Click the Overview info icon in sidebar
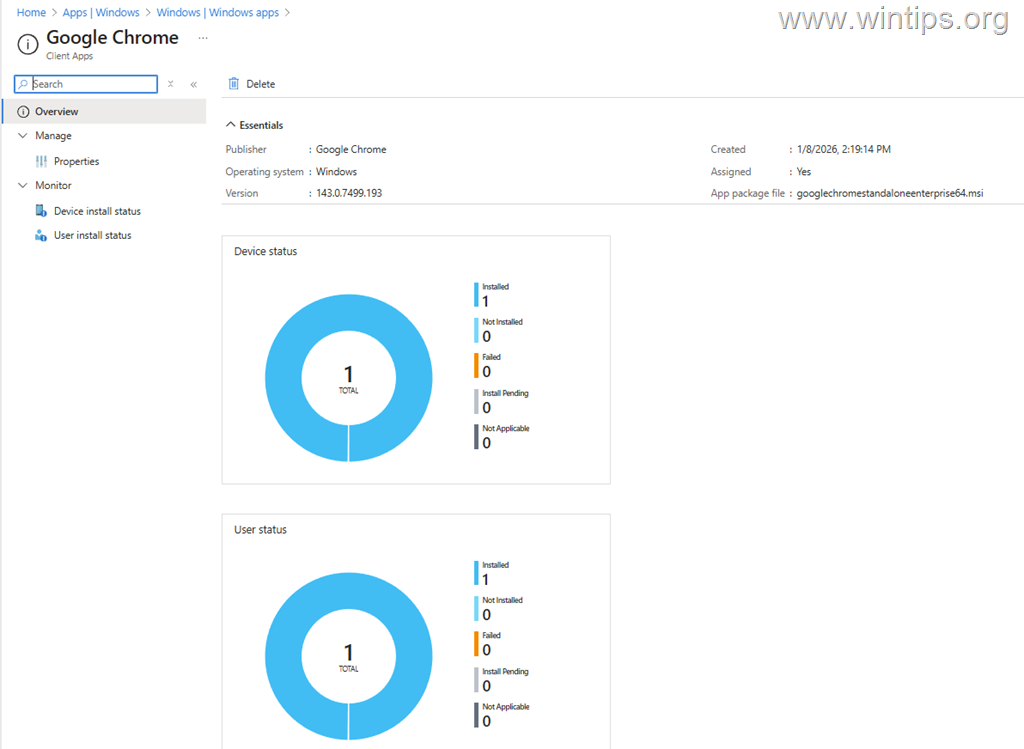1024x749 pixels. pos(23,112)
